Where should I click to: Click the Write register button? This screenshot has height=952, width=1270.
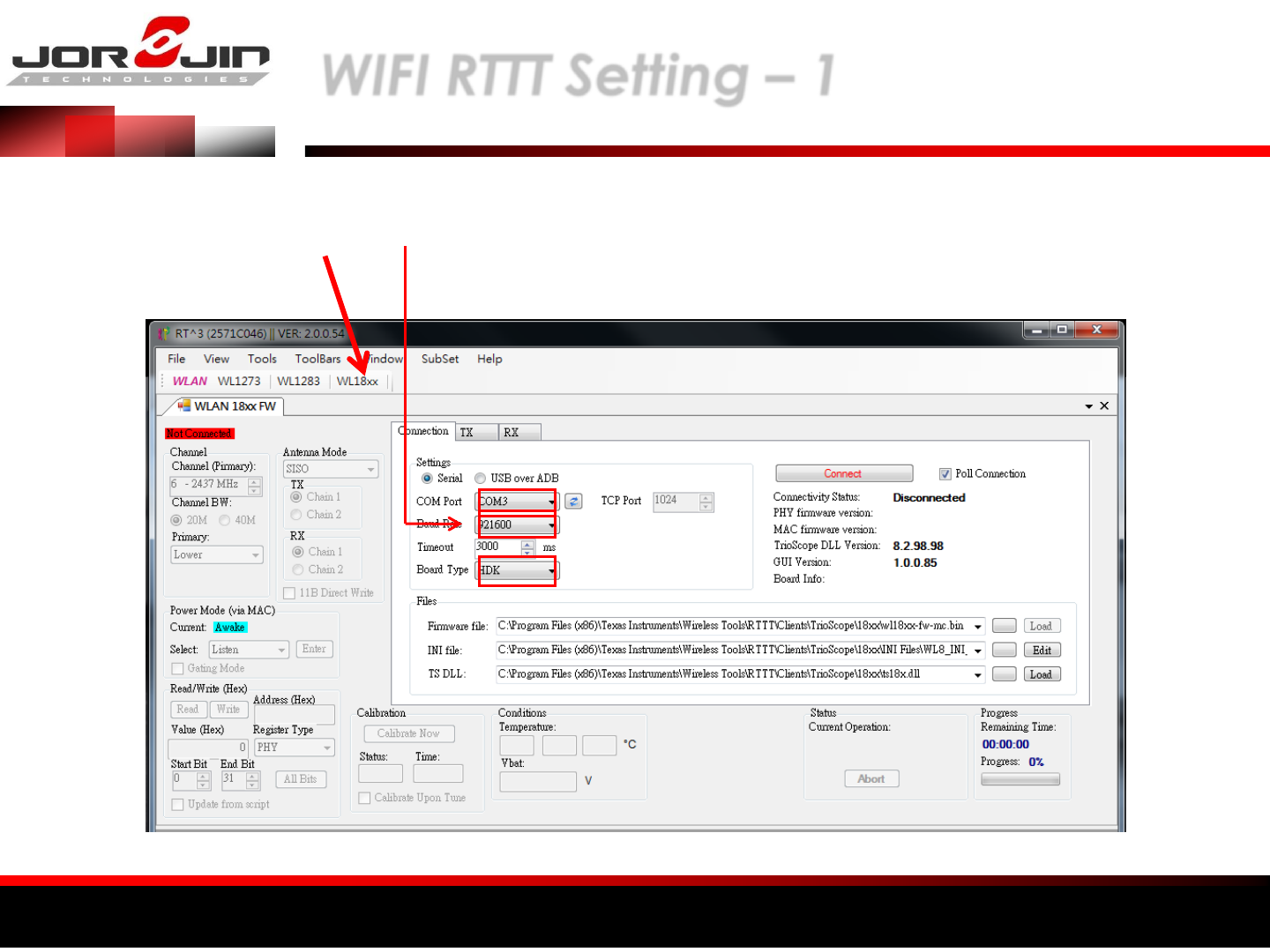tap(228, 710)
